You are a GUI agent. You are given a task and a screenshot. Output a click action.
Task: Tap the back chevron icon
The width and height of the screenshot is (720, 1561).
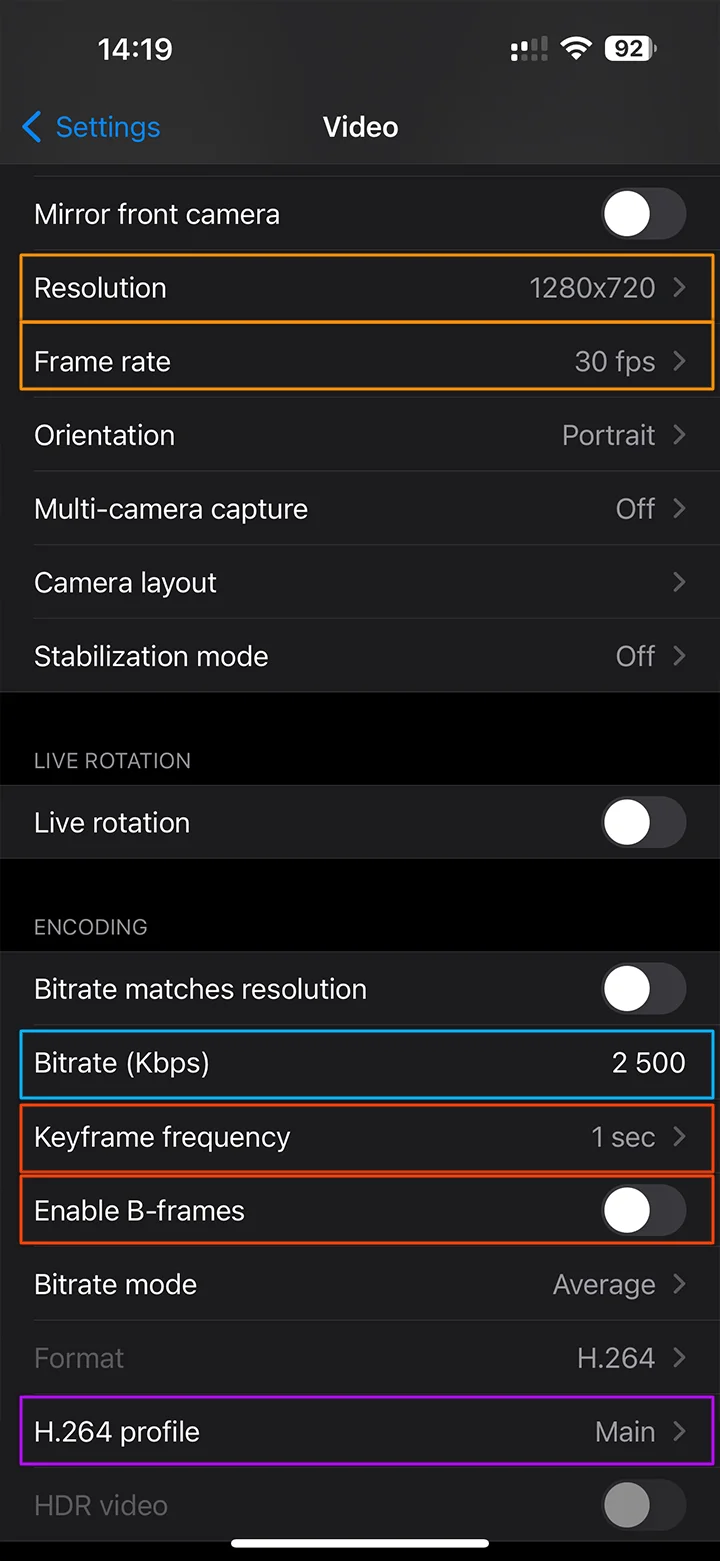coord(32,127)
